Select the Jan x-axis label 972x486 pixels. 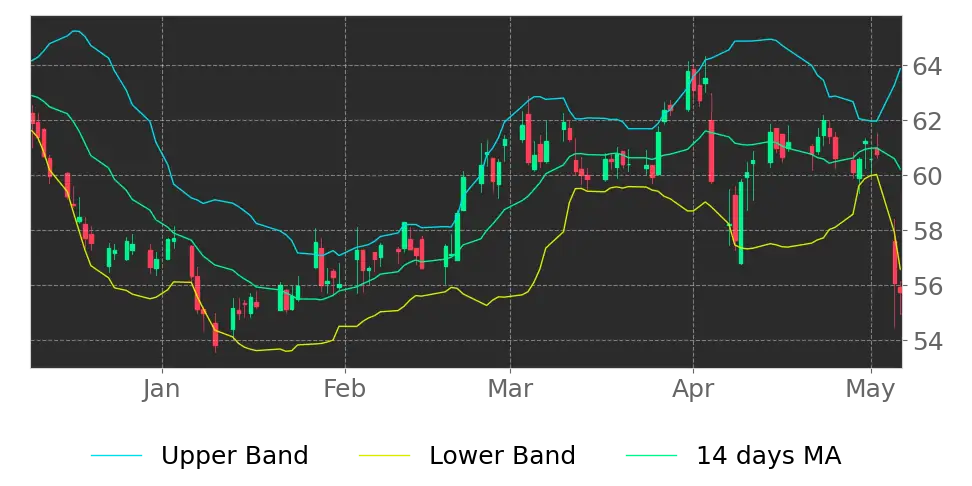162,389
